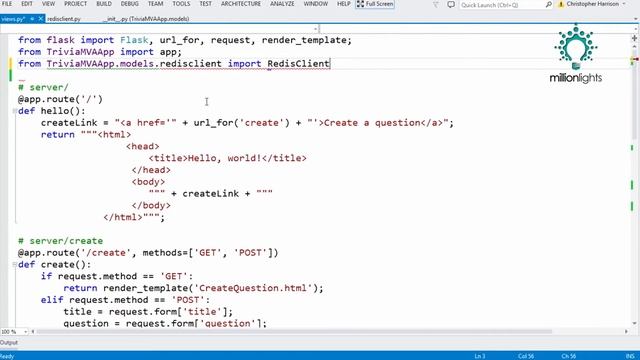The height and width of the screenshot is (360, 640).
Task: Open Christopher Harrison account dropdown
Action: 596,4
